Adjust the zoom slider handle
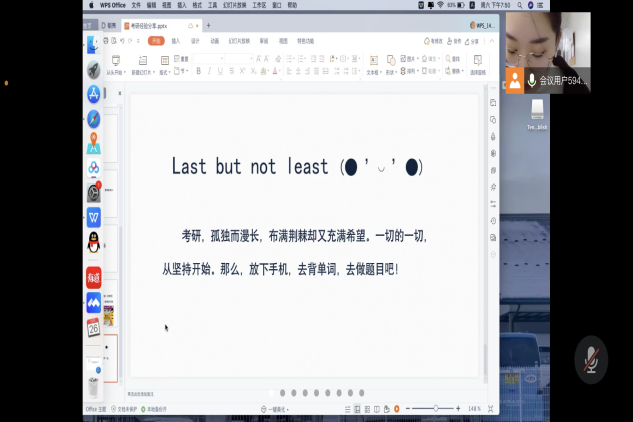This screenshot has height=422, width=633. [436, 409]
